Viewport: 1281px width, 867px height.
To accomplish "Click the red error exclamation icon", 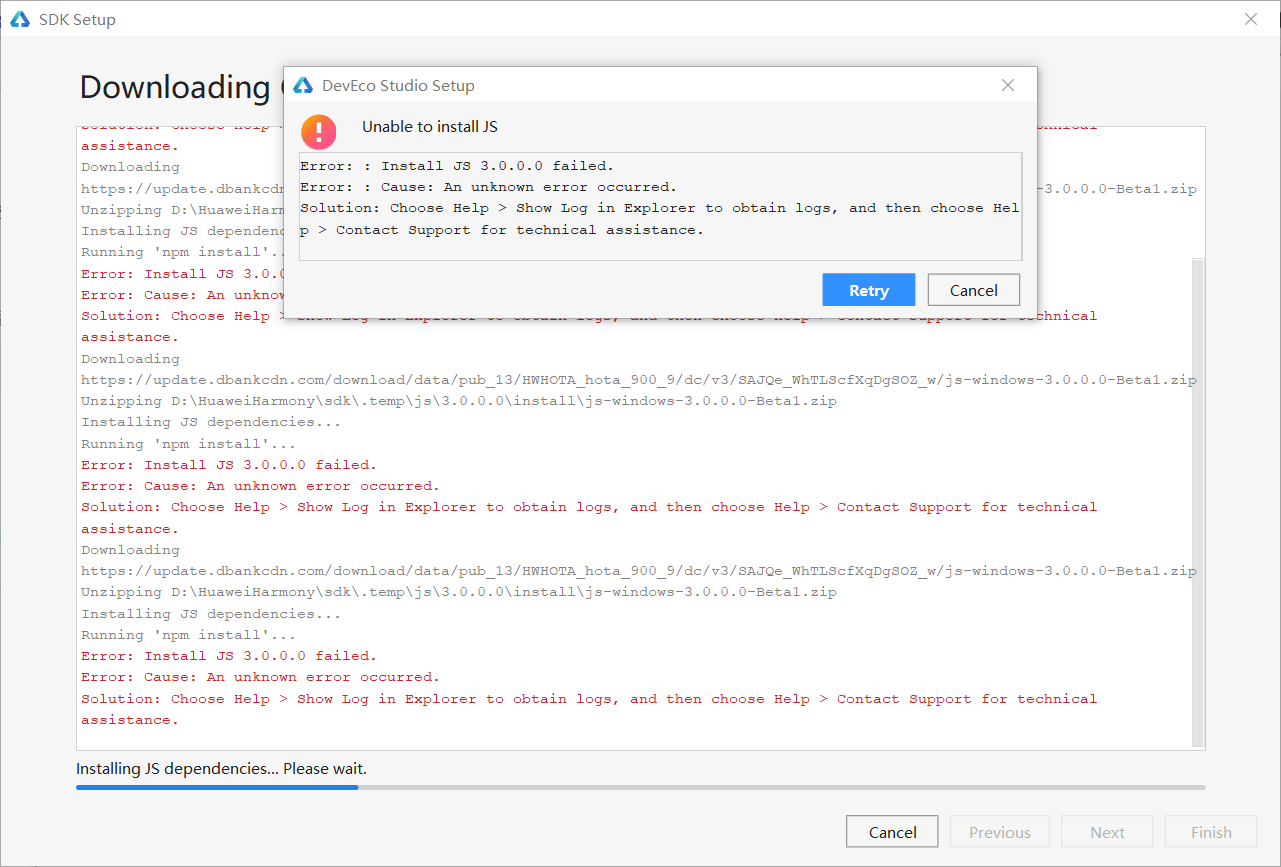I will (x=318, y=131).
